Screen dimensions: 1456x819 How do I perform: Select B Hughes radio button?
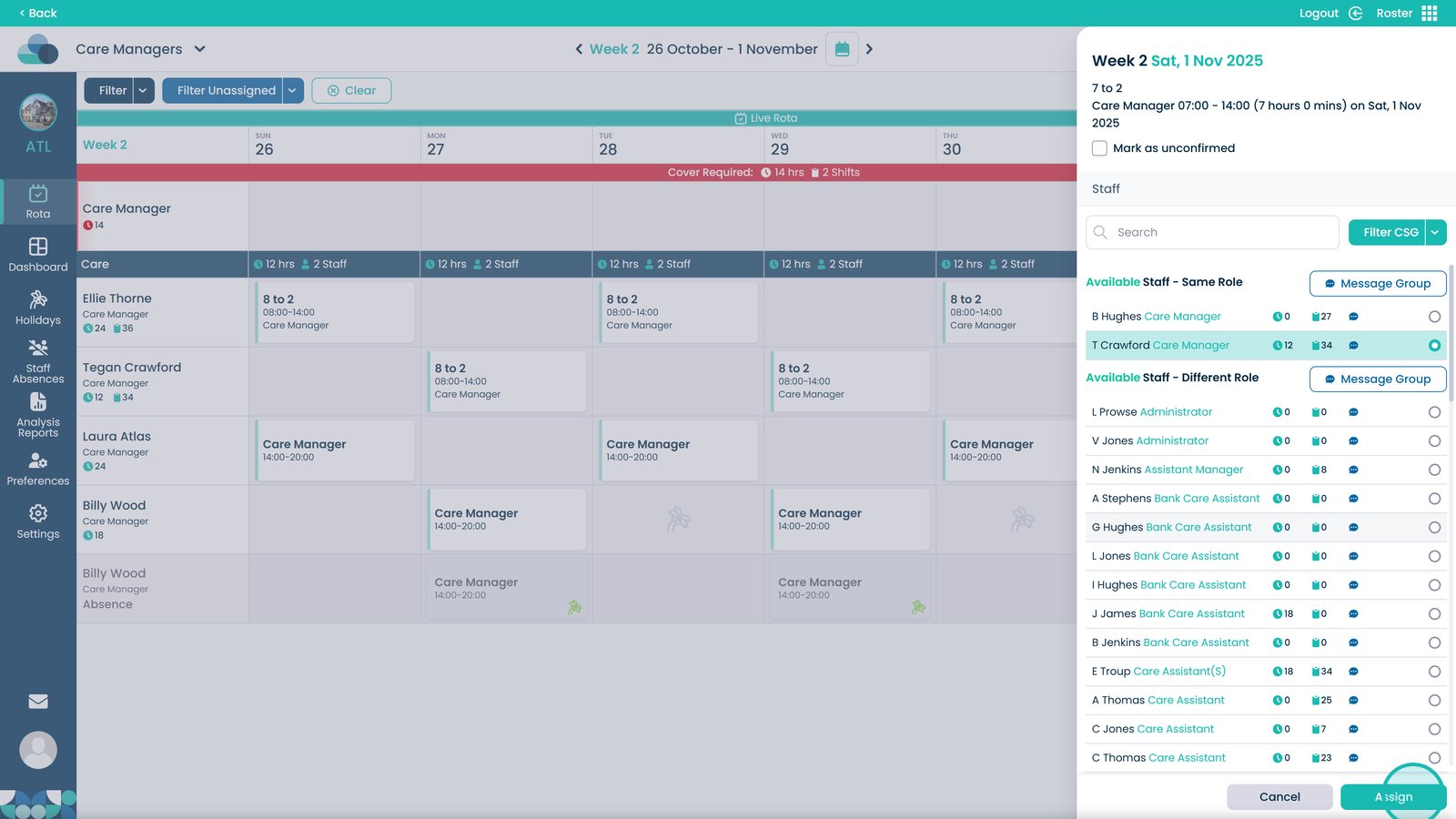coord(1434,317)
